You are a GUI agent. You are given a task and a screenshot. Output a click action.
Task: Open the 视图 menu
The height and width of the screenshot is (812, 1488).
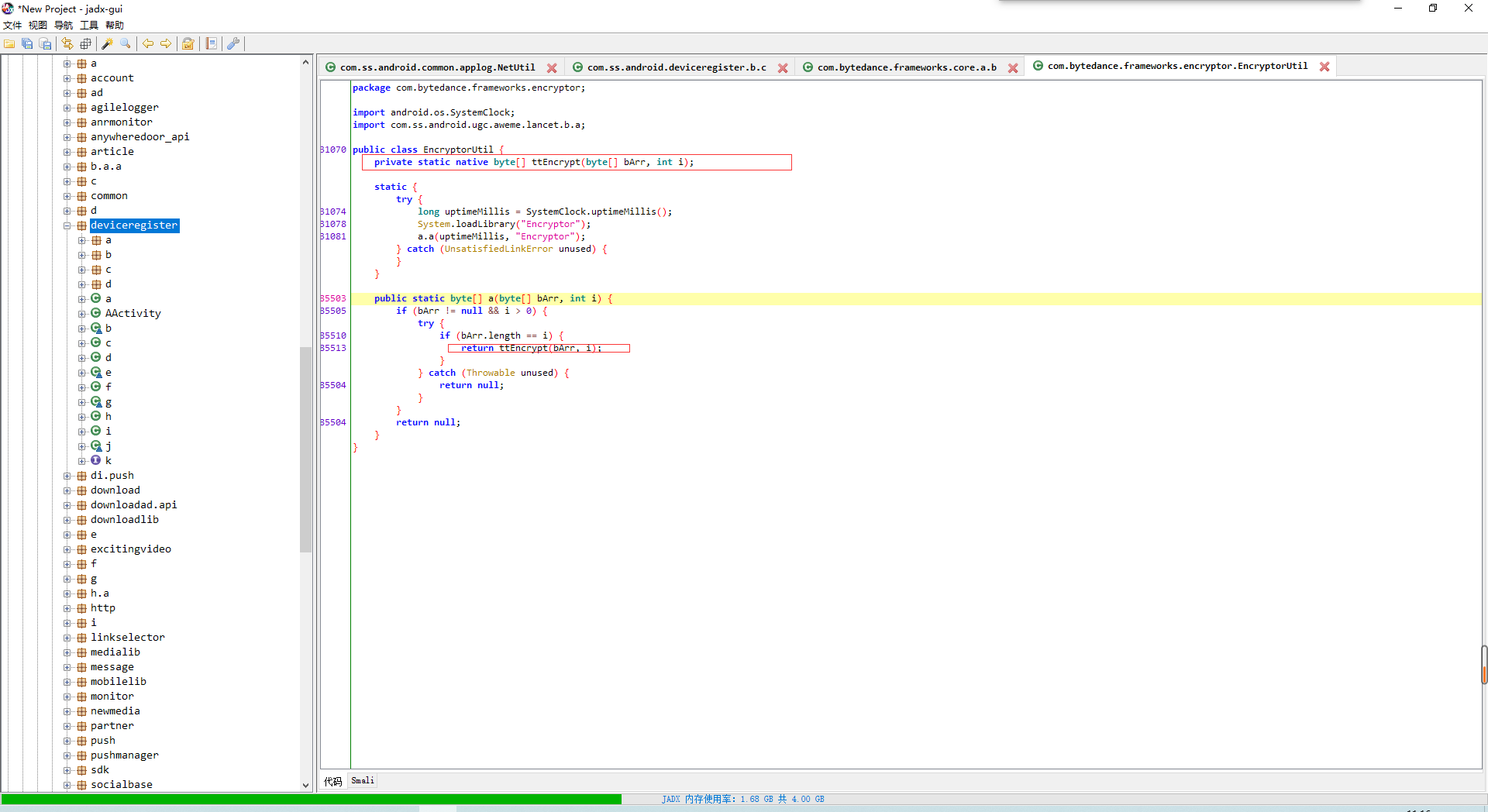point(38,26)
